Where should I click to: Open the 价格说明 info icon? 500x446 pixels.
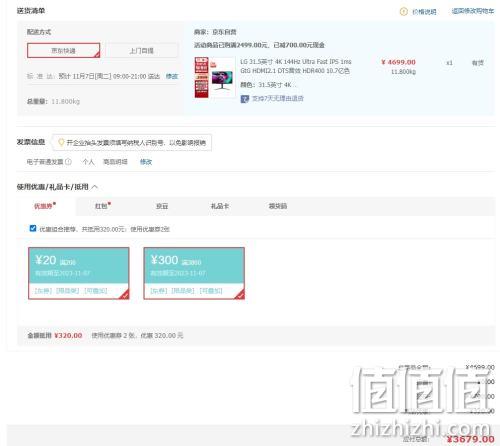point(403,12)
